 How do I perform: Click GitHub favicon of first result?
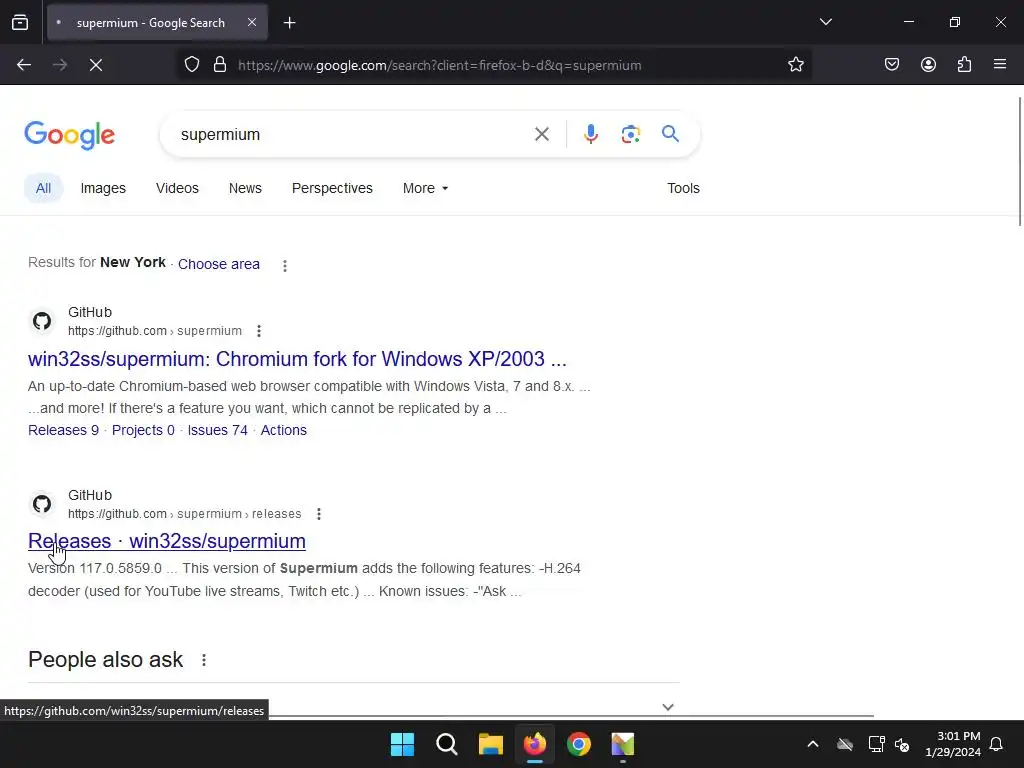pyautogui.click(x=42, y=321)
